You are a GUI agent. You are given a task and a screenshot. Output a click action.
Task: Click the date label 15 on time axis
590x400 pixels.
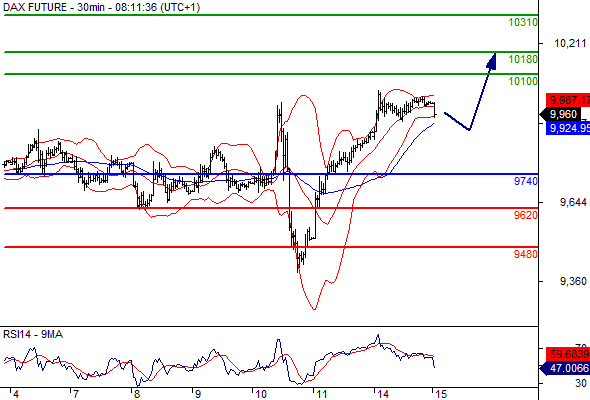click(441, 394)
